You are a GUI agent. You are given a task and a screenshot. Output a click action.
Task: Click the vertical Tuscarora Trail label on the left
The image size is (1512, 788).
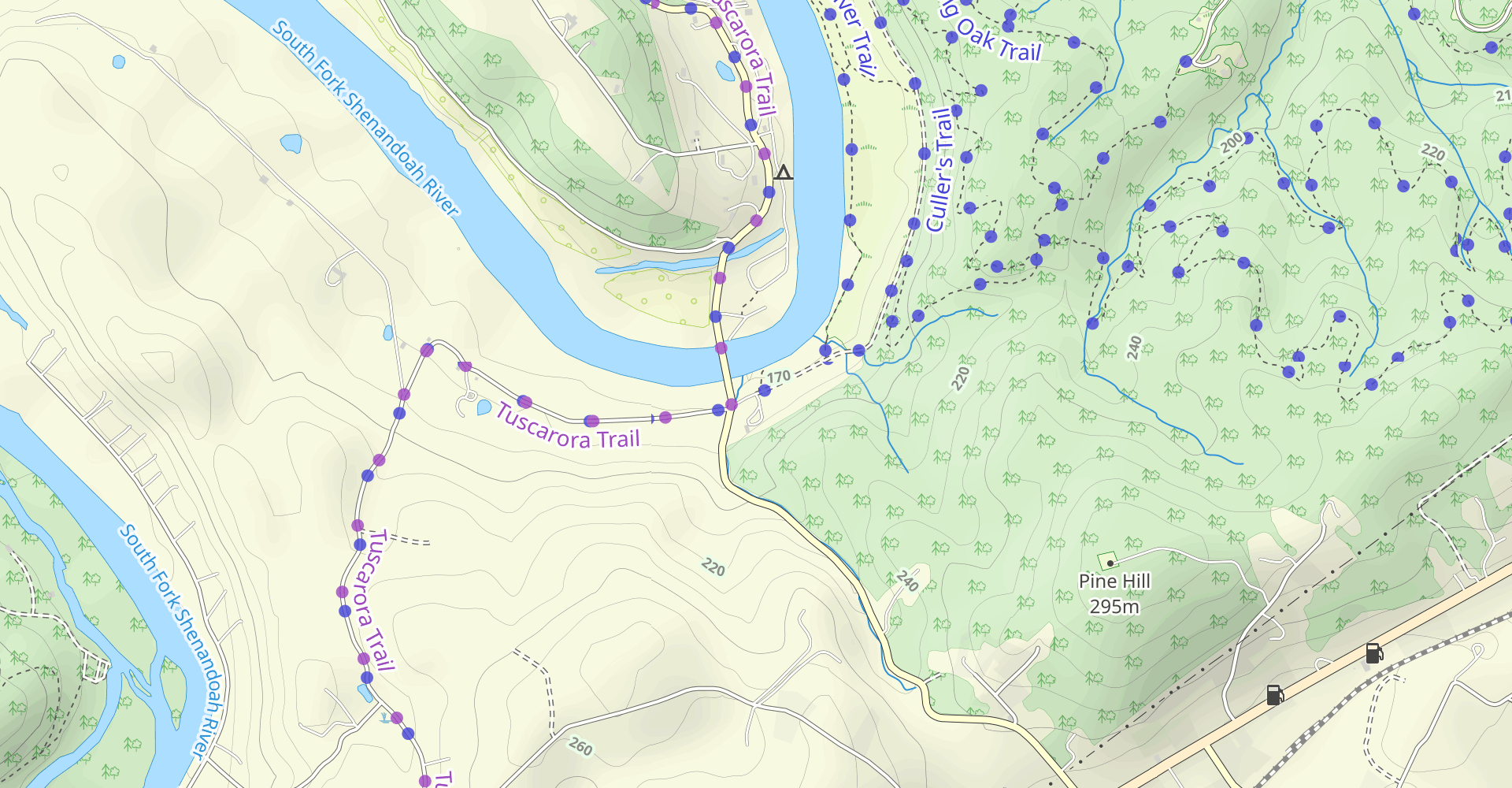click(371, 600)
